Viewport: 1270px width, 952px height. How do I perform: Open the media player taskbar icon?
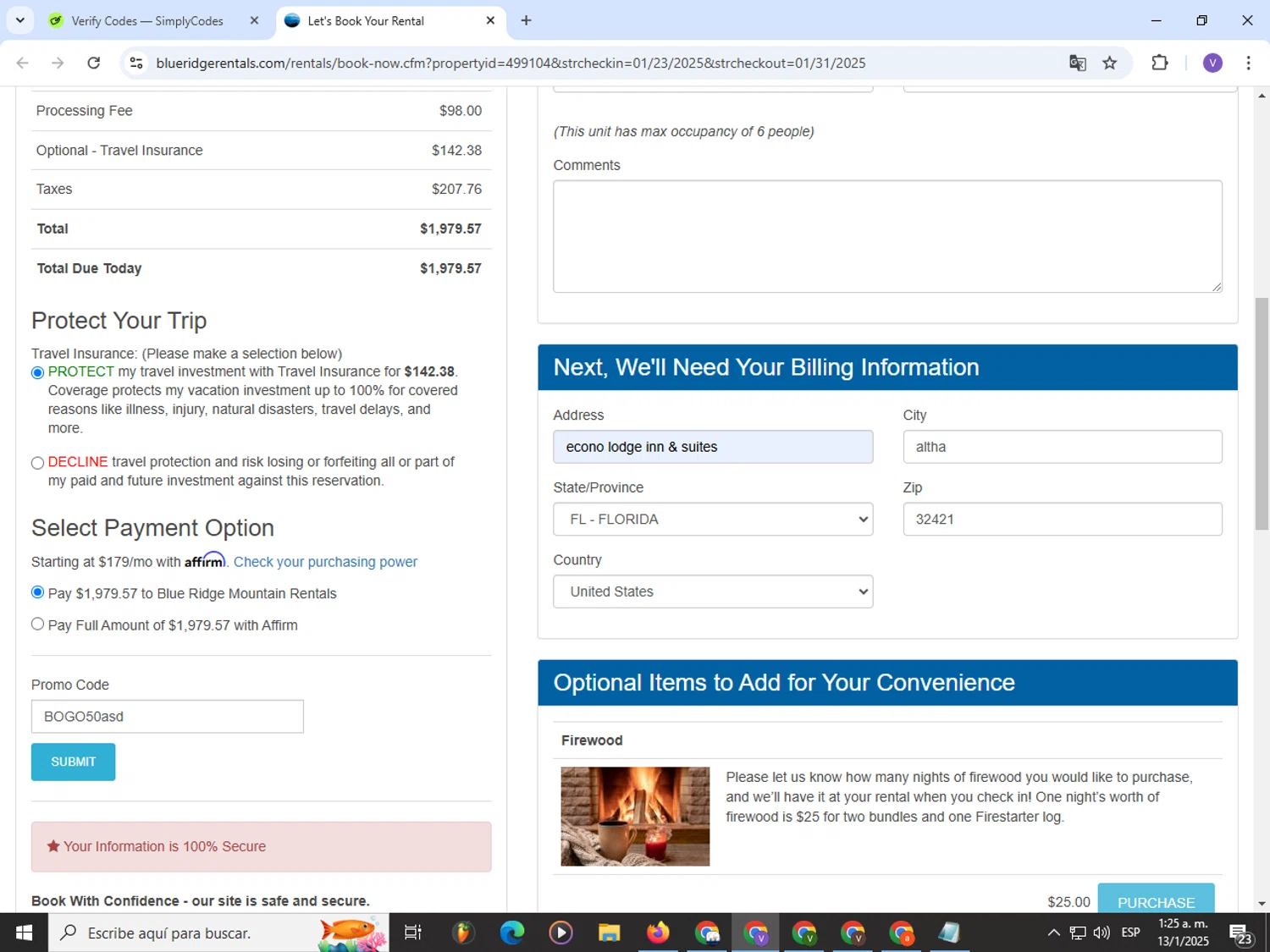[x=560, y=933]
